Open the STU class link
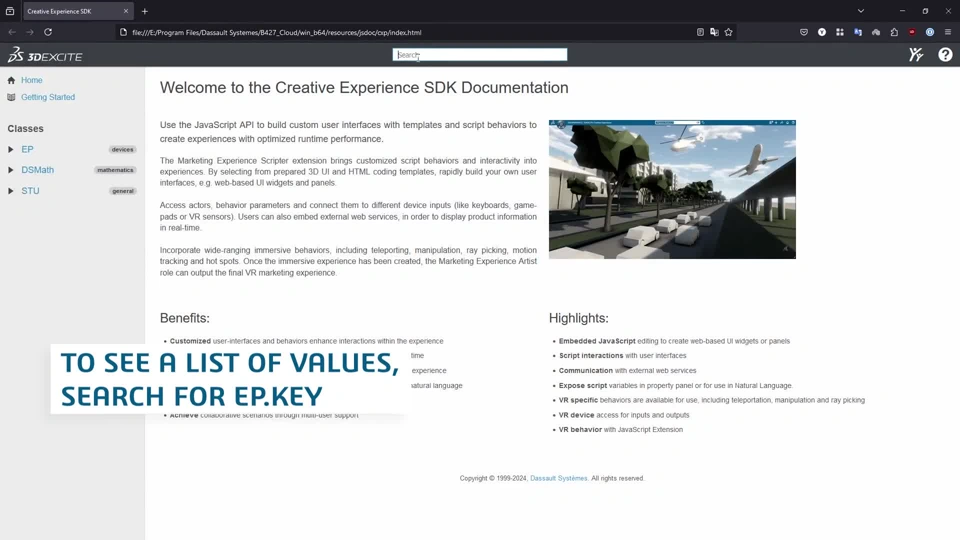 pos(30,191)
